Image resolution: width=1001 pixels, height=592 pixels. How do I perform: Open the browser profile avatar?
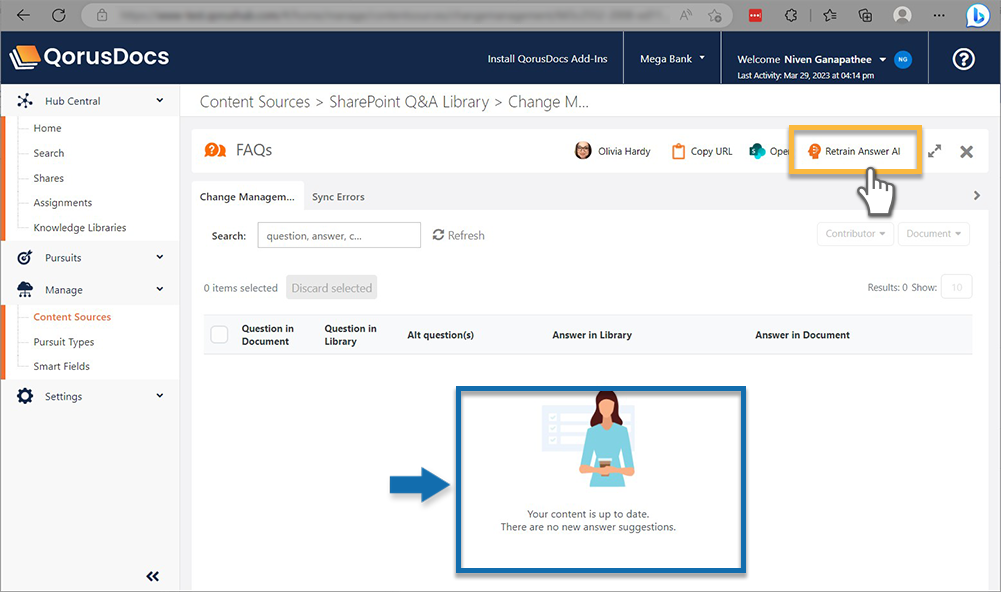click(902, 15)
